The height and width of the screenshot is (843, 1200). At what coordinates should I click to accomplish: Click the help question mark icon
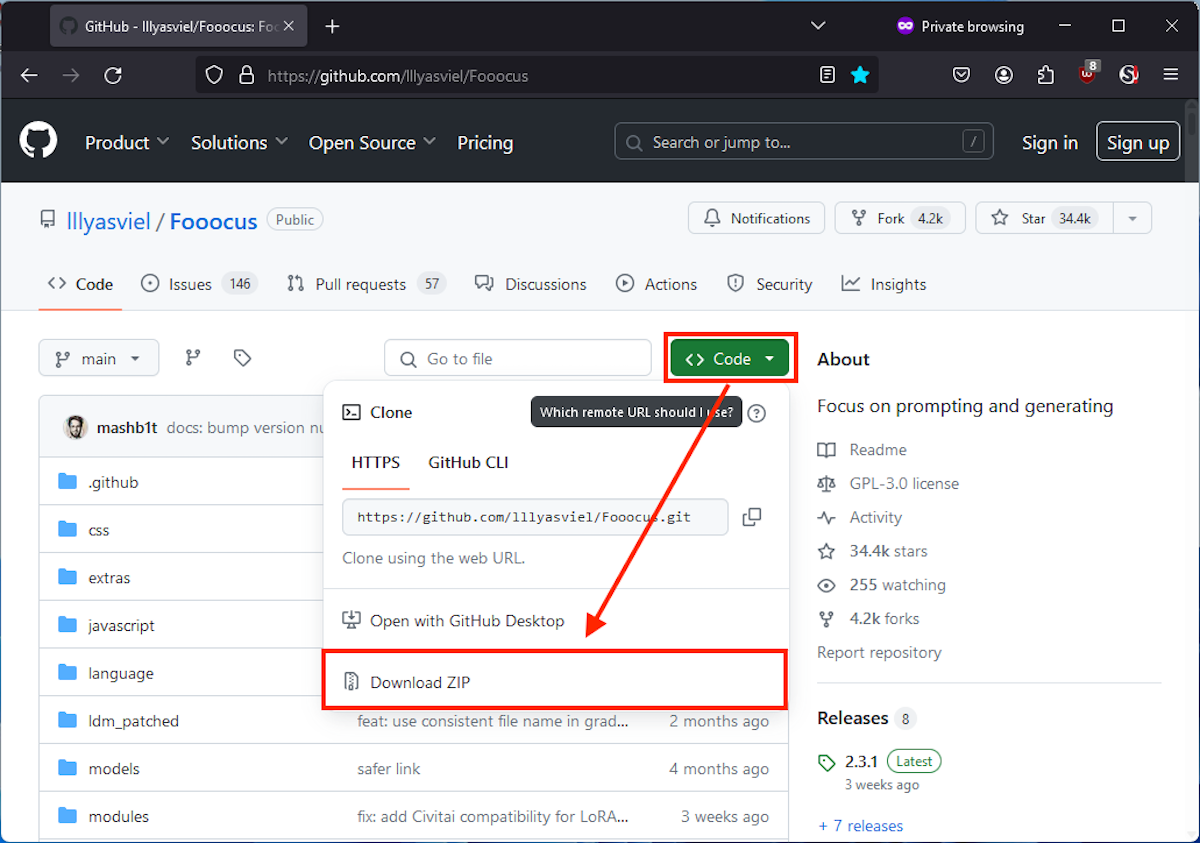tap(757, 413)
